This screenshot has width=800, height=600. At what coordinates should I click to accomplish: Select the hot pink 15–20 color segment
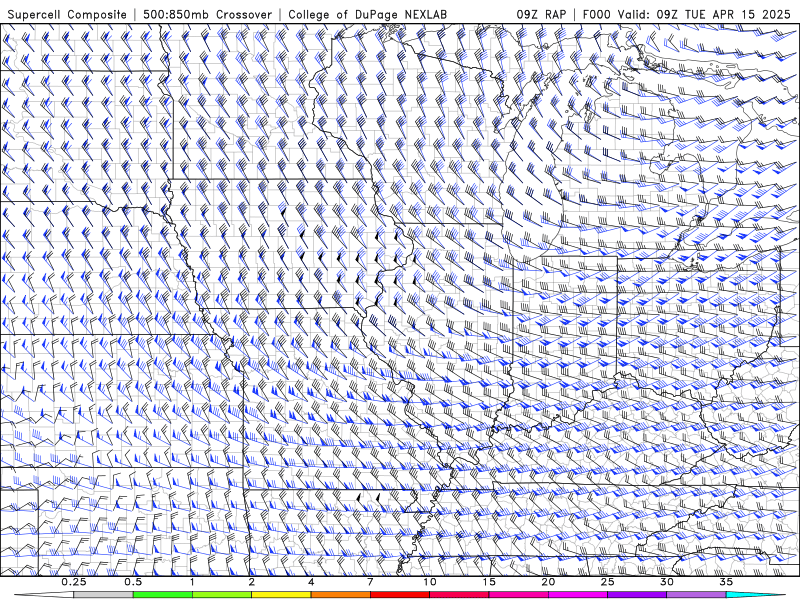[518, 595]
